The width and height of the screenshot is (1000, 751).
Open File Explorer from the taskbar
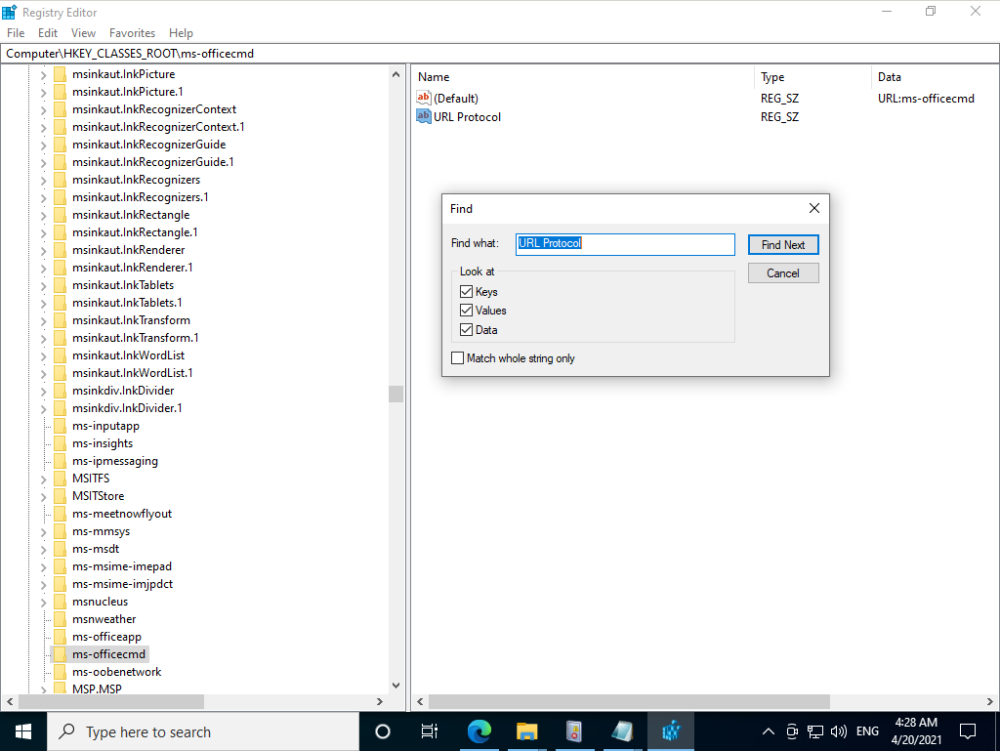tap(527, 732)
